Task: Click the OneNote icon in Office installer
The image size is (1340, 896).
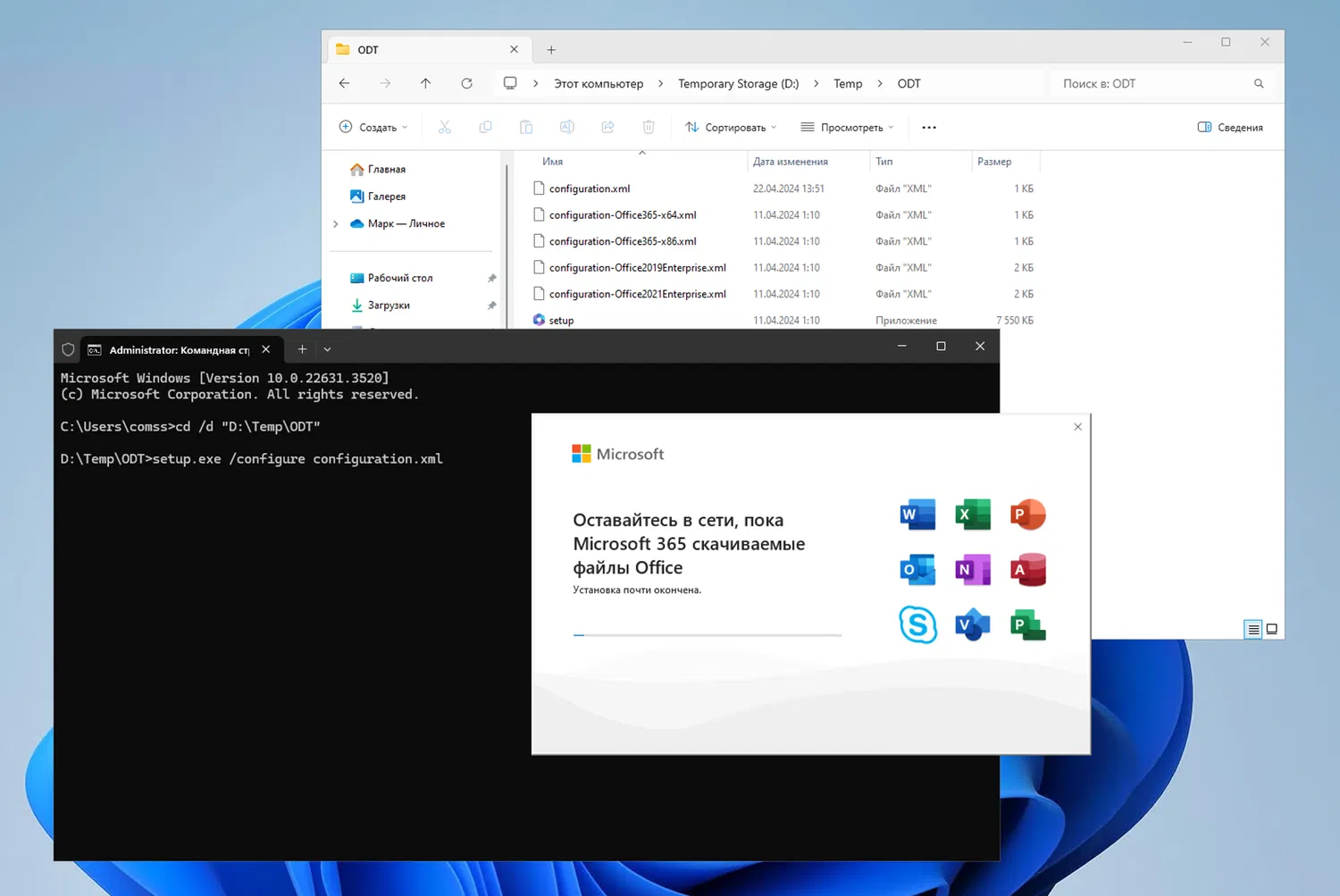Action: coord(973,570)
